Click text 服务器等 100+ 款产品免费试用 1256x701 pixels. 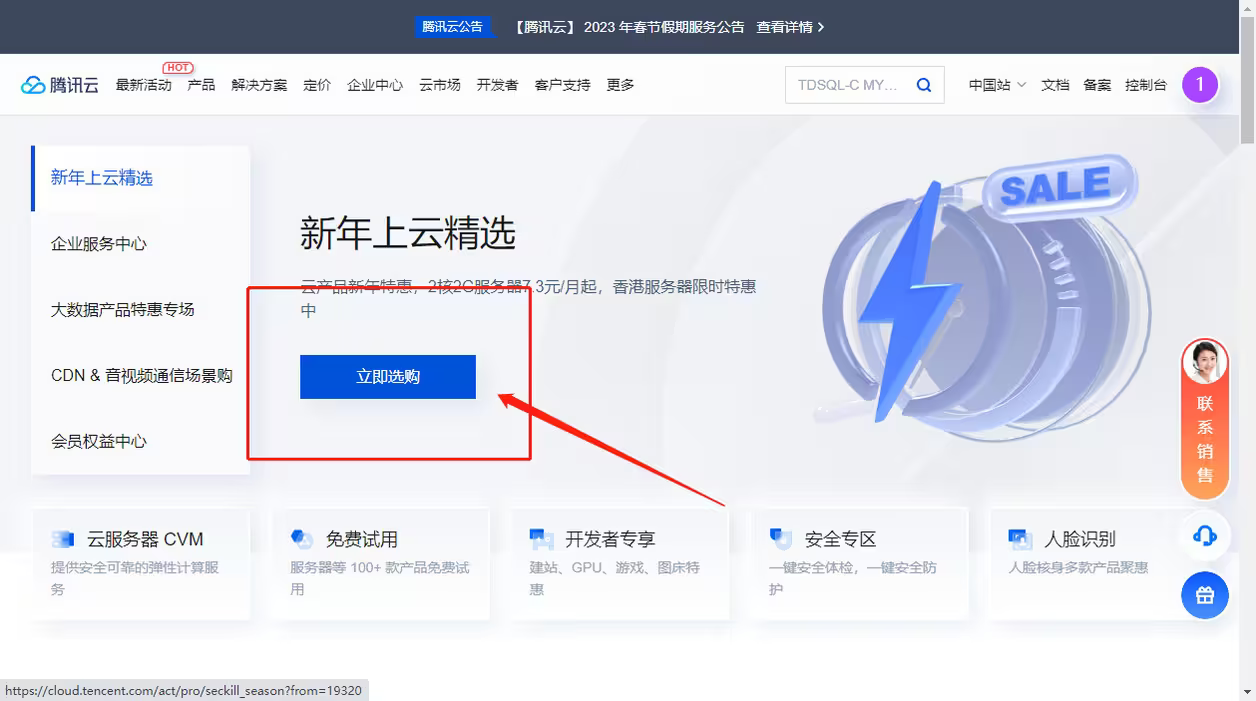[x=380, y=579]
